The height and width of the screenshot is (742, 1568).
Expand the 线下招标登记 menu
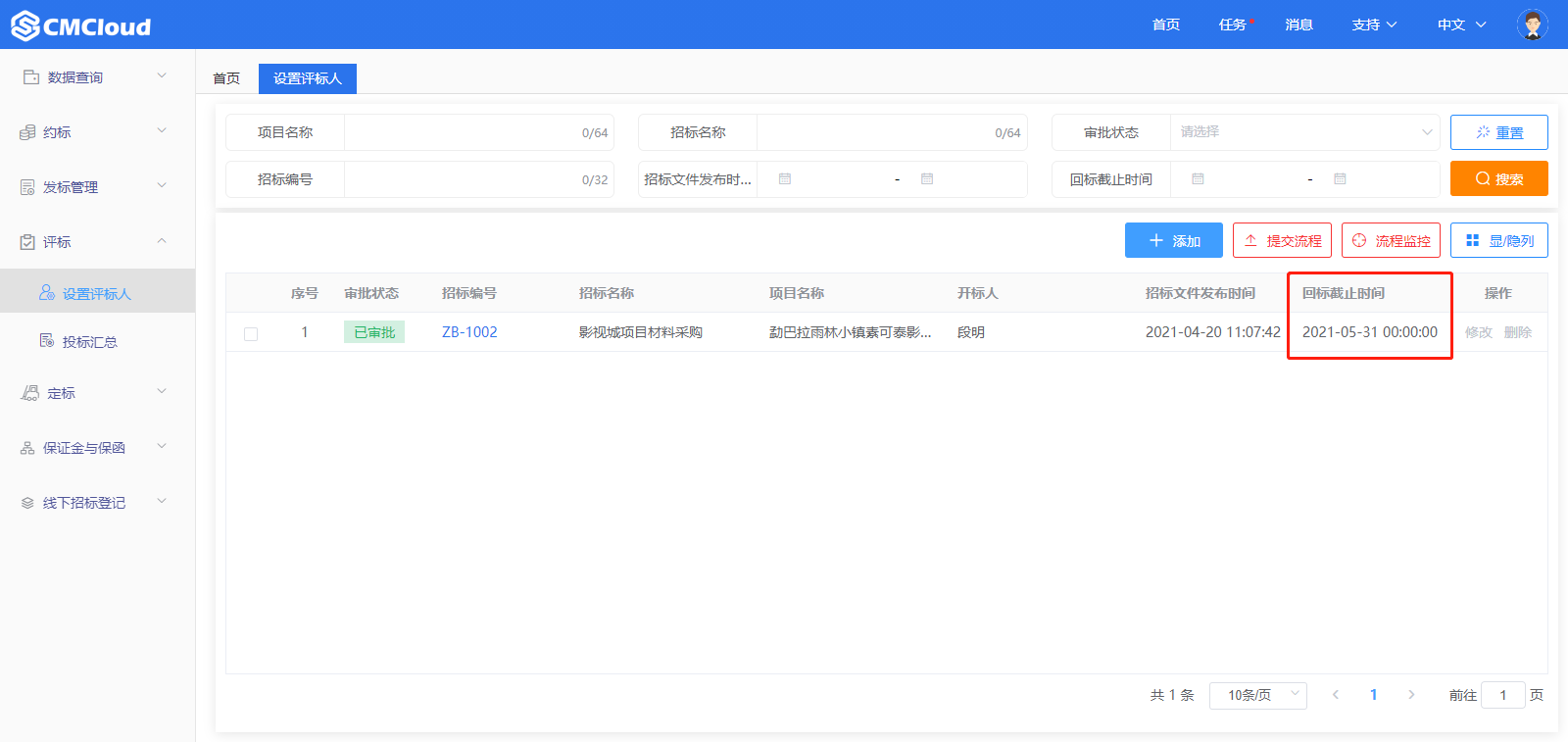(x=162, y=501)
